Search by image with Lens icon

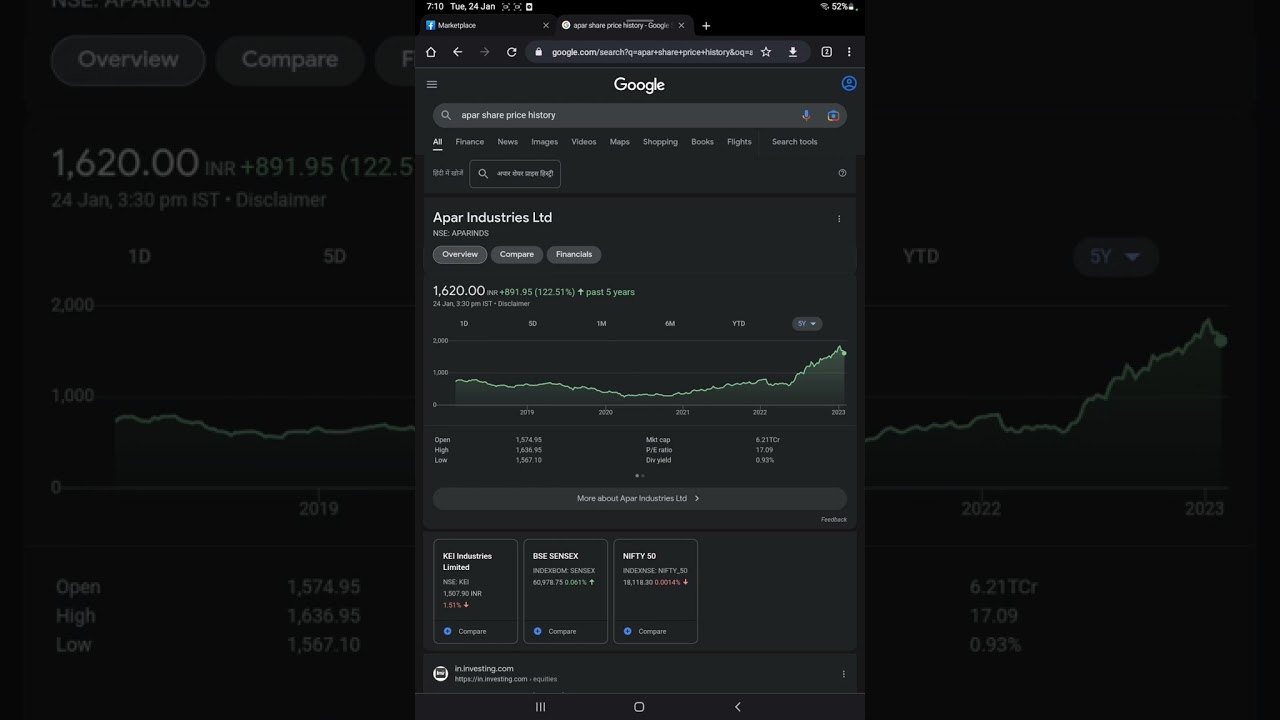coord(833,115)
